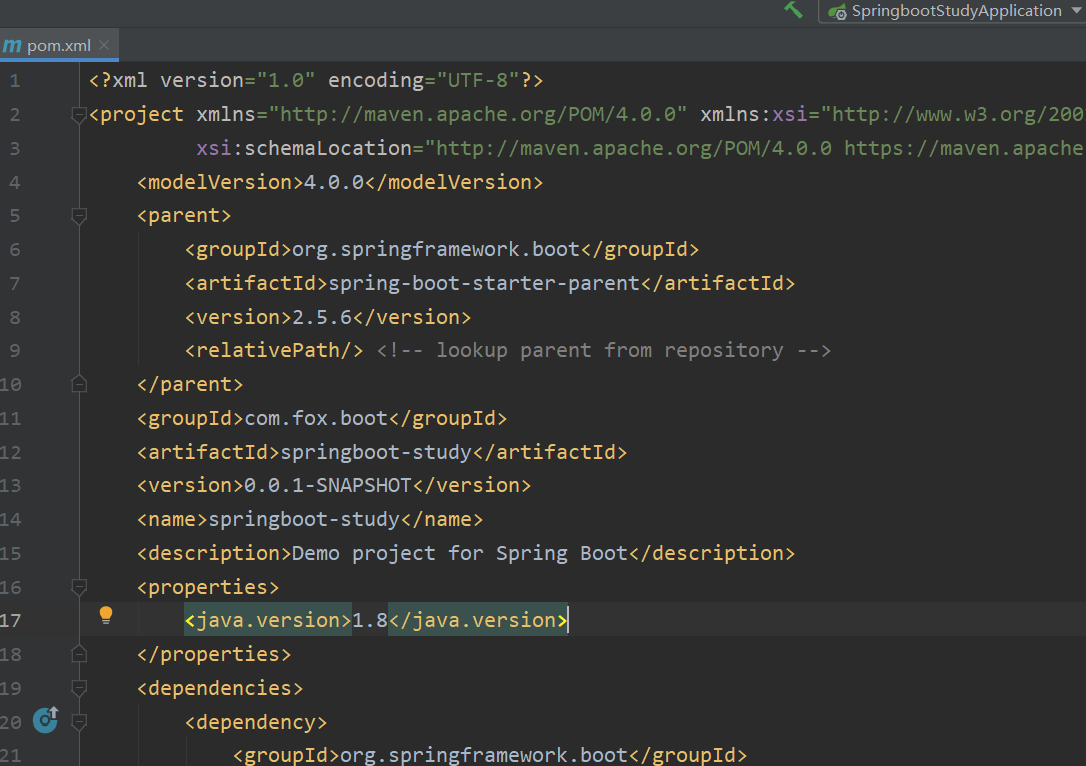Click the fold end marker on line 10

coord(79,384)
